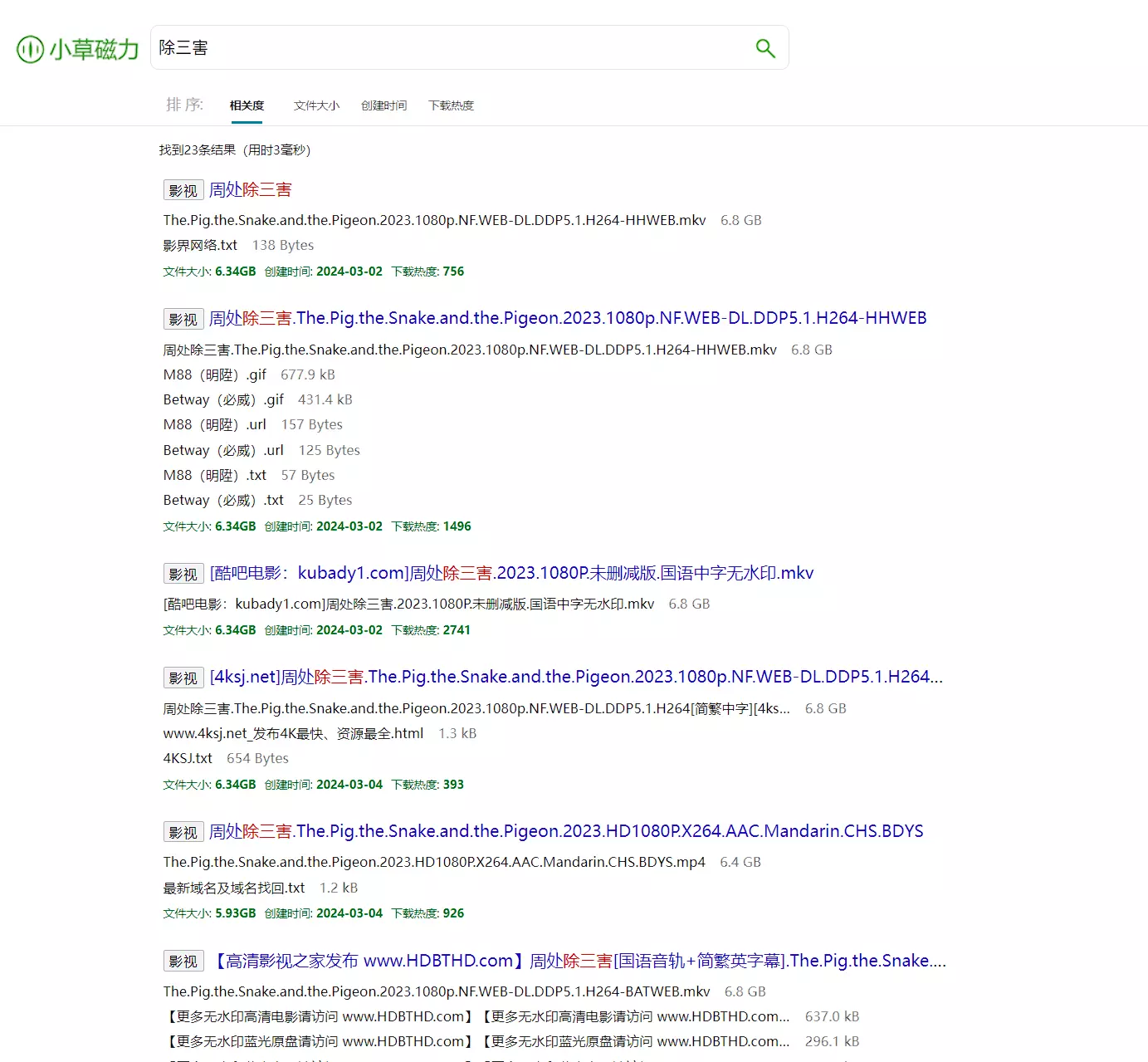Sort results by 下载热度

click(451, 105)
